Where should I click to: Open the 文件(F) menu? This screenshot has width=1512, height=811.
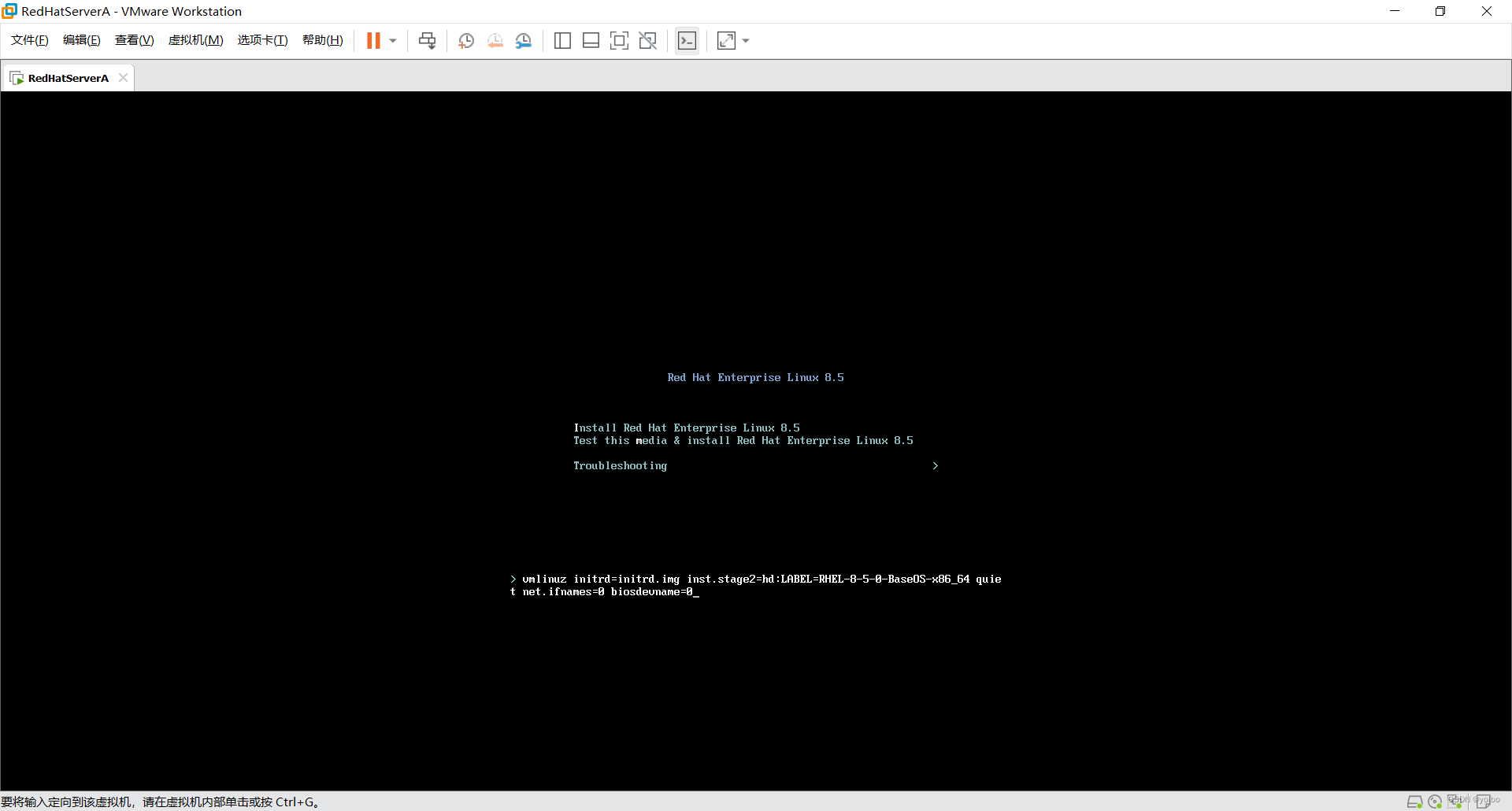coord(30,40)
